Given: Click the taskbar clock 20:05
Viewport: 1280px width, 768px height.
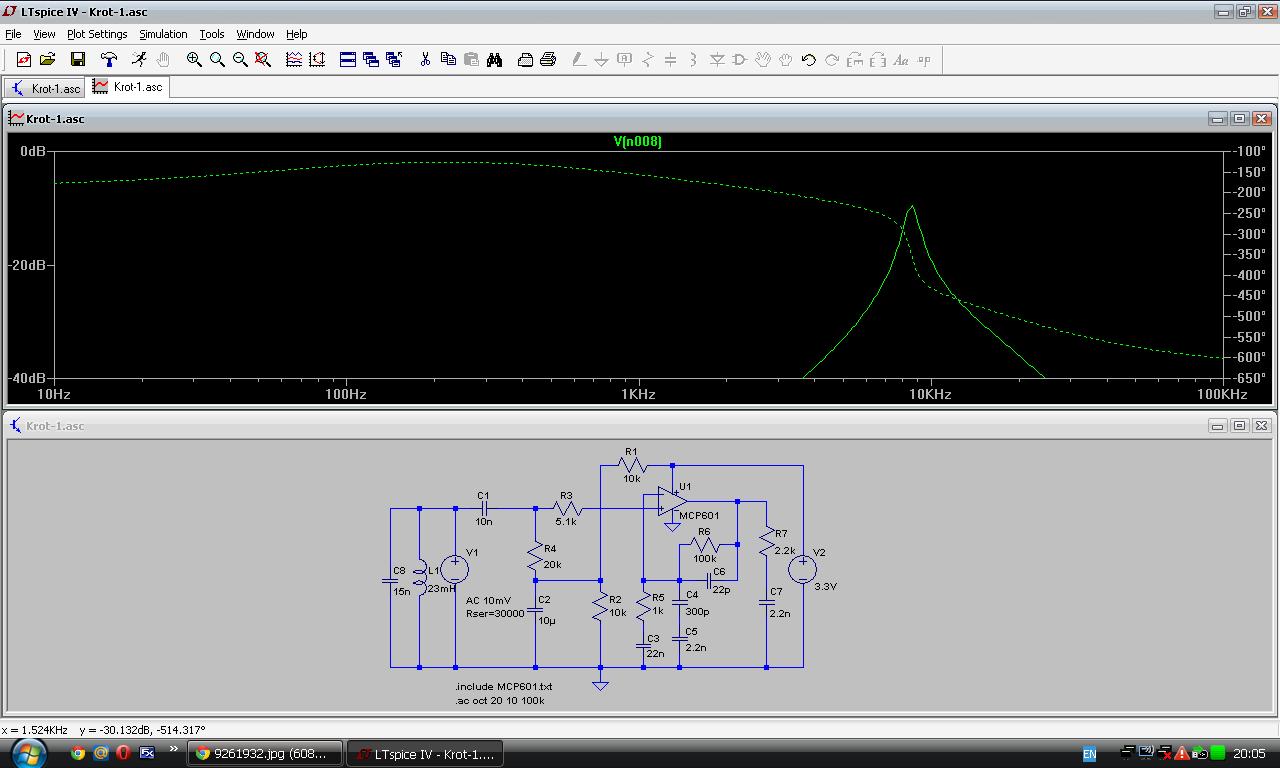Looking at the screenshot, I should coord(1249,754).
